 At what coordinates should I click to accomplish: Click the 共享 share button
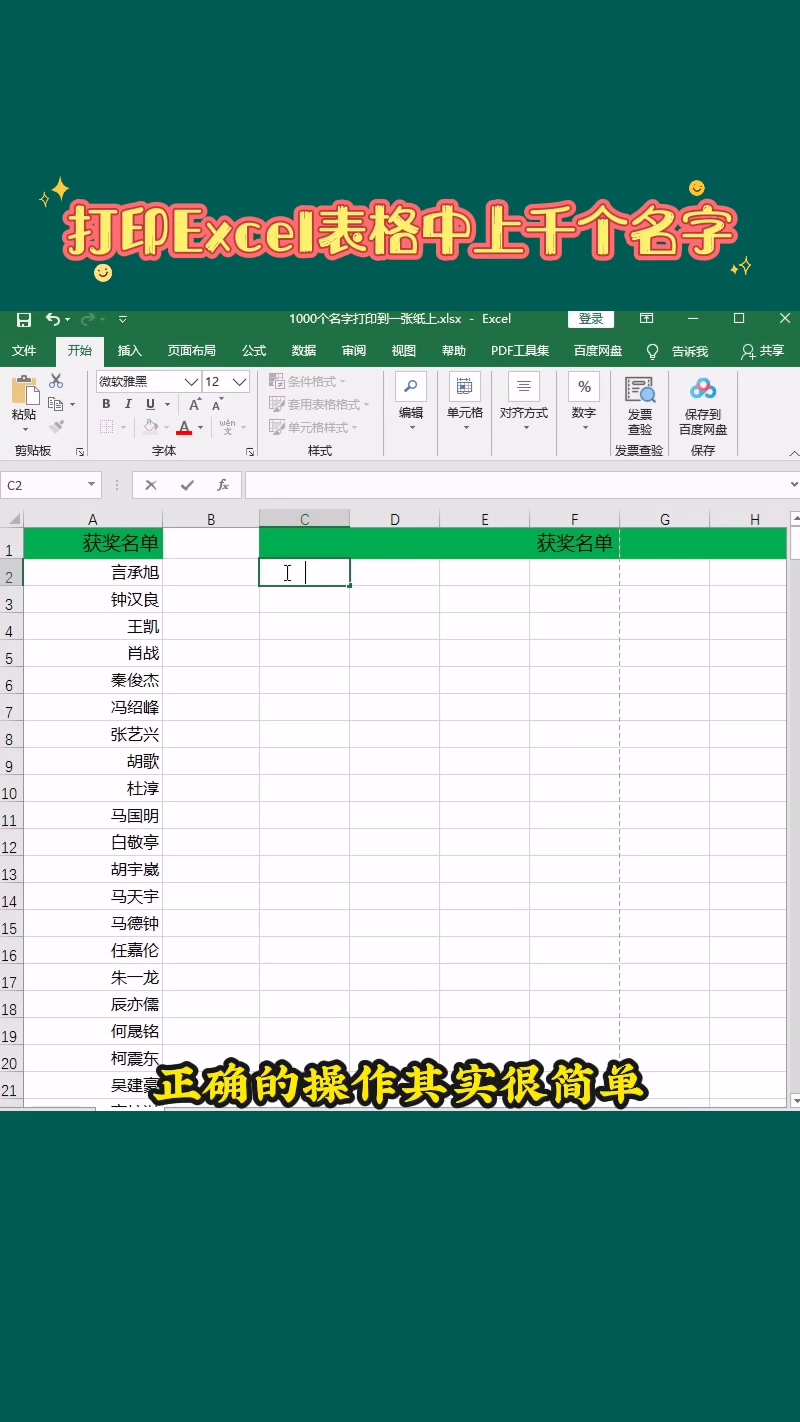coord(762,351)
